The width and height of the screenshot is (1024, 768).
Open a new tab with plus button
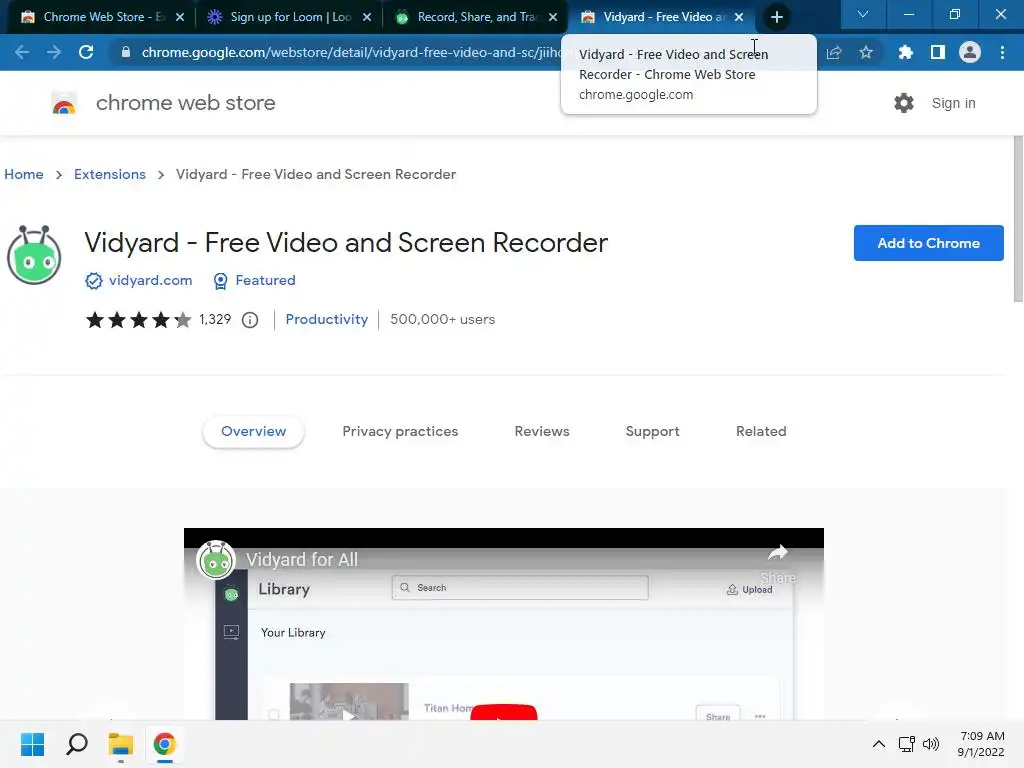tap(776, 17)
